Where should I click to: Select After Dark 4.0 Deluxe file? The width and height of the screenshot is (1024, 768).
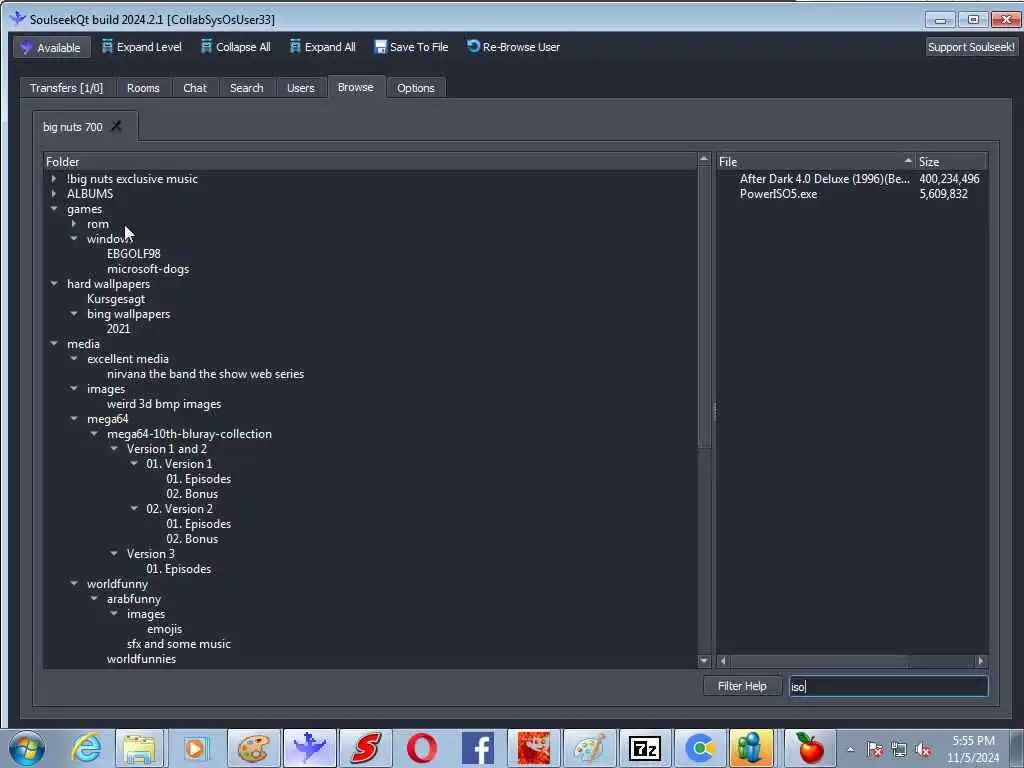coord(824,178)
